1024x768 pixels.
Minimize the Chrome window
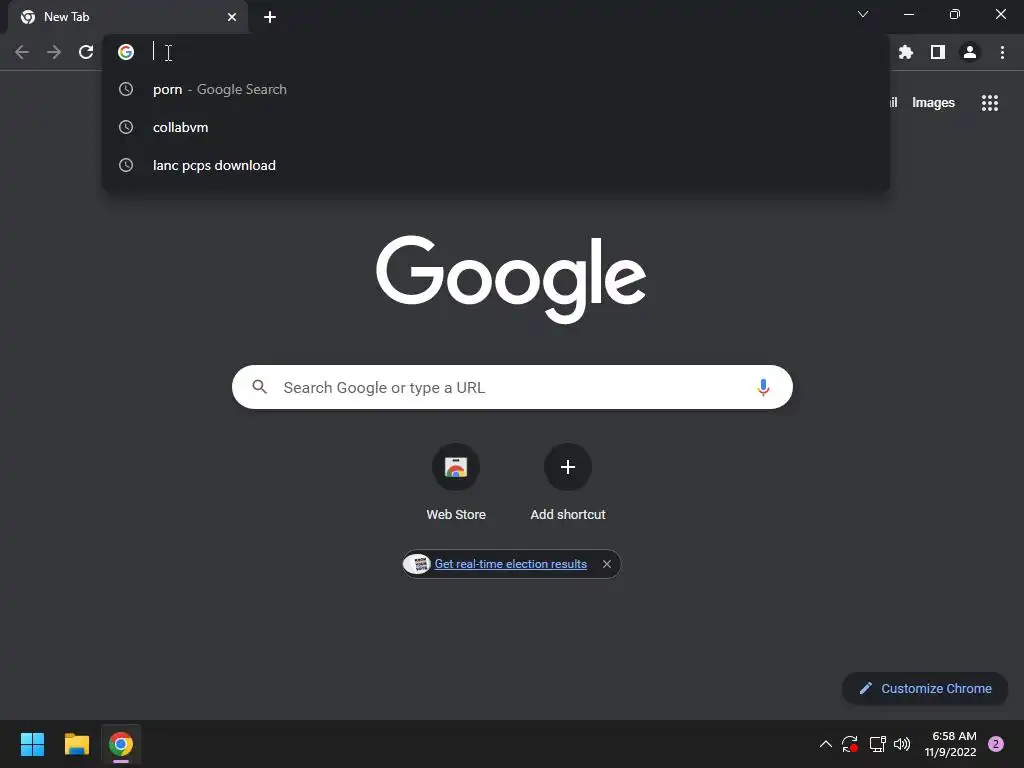tap(908, 14)
